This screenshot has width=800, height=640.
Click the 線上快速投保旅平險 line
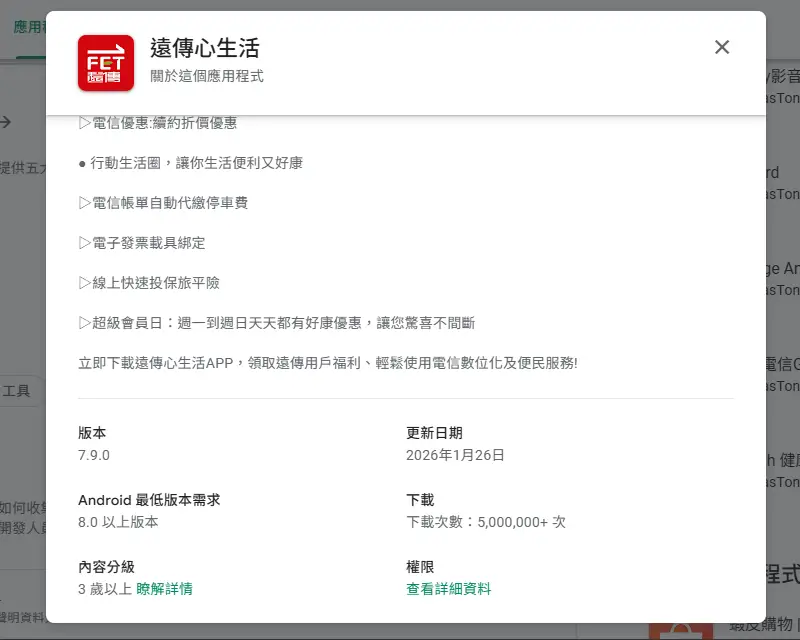149,283
